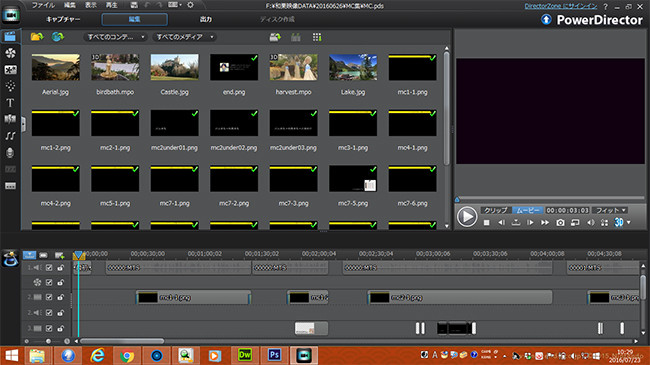Click the large Play button in preview

467,217
